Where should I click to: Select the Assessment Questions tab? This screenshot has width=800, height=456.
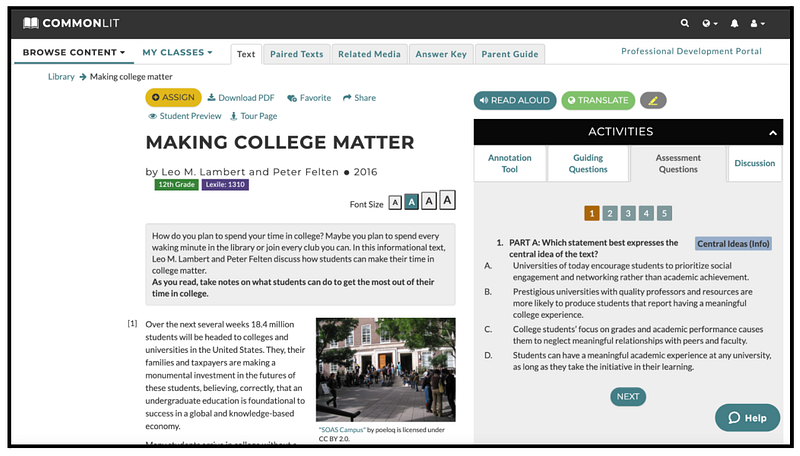(678, 164)
